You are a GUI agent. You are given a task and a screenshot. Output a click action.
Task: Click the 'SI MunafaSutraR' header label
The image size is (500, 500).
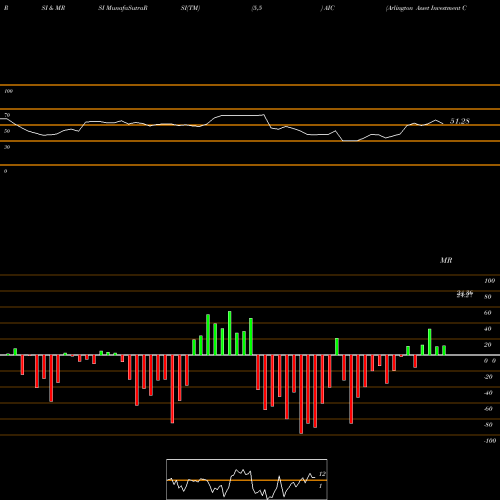tap(123, 8)
